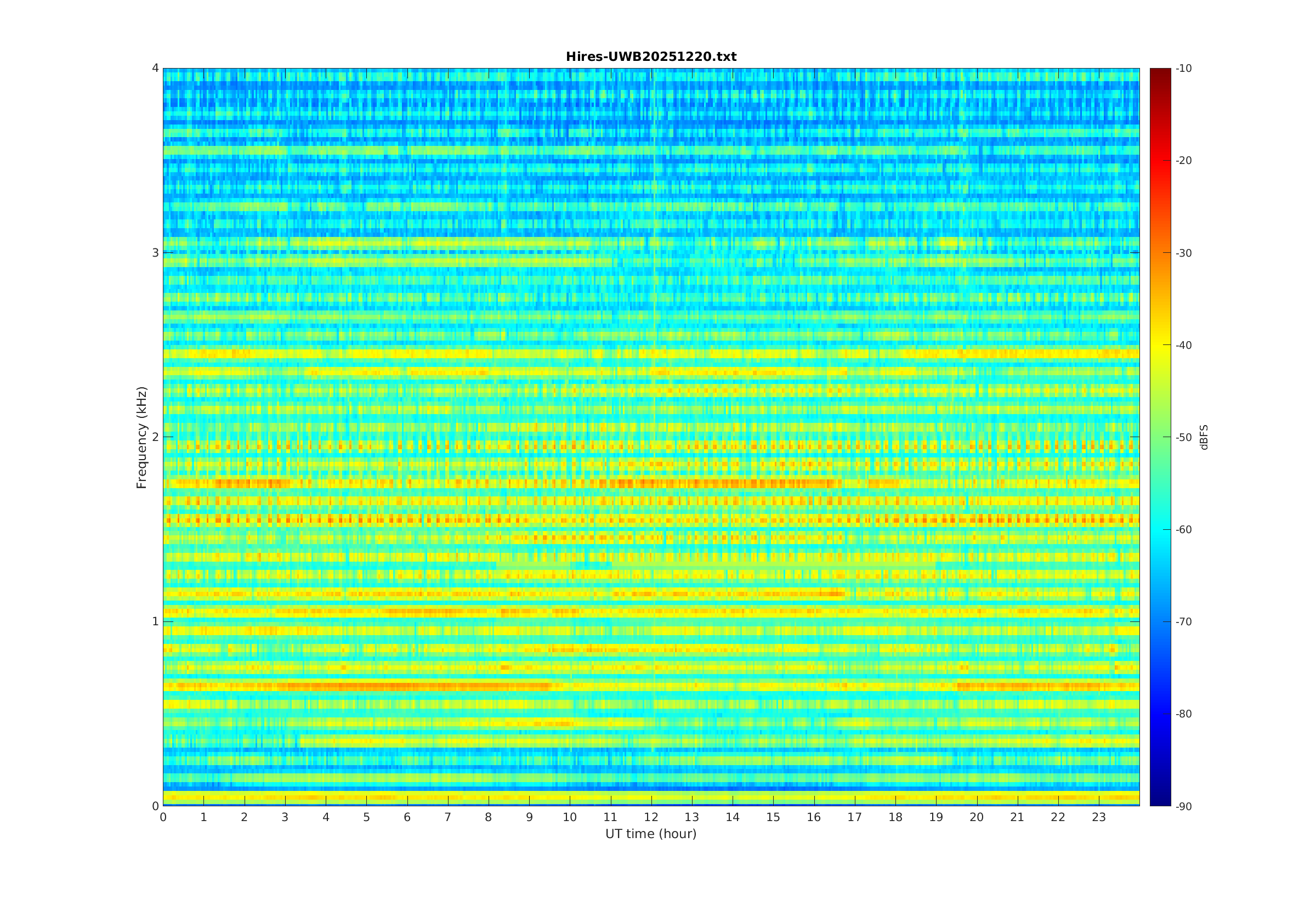
Task: Click the -10 tick label on colorbar
Action: point(1183,69)
